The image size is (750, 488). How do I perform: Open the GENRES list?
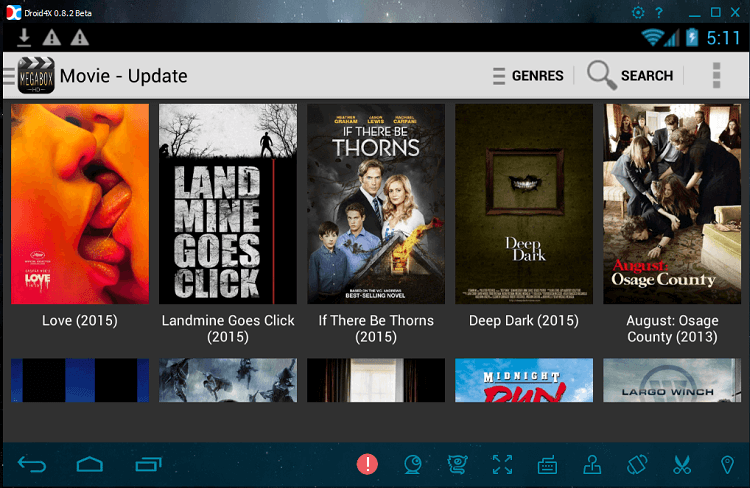(528, 76)
